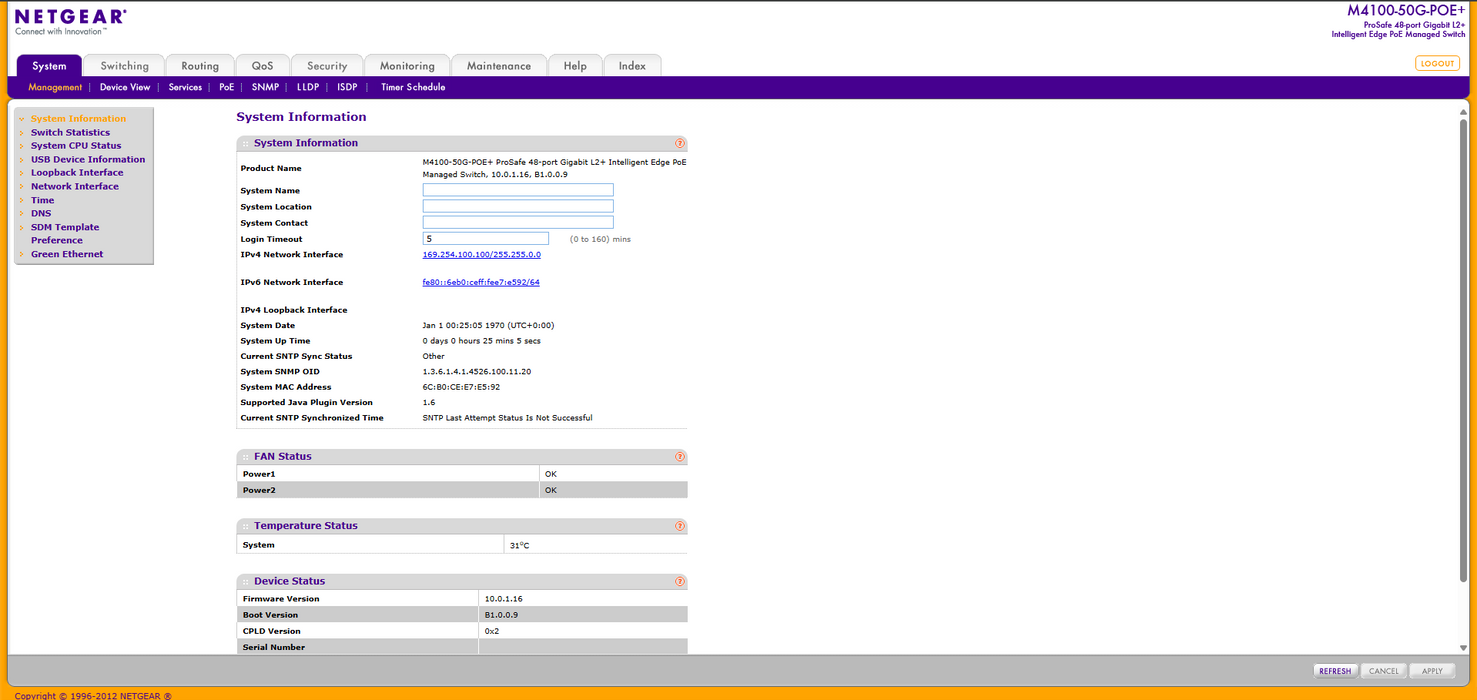Open Switch Statistics in sidebar

pos(70,132)
